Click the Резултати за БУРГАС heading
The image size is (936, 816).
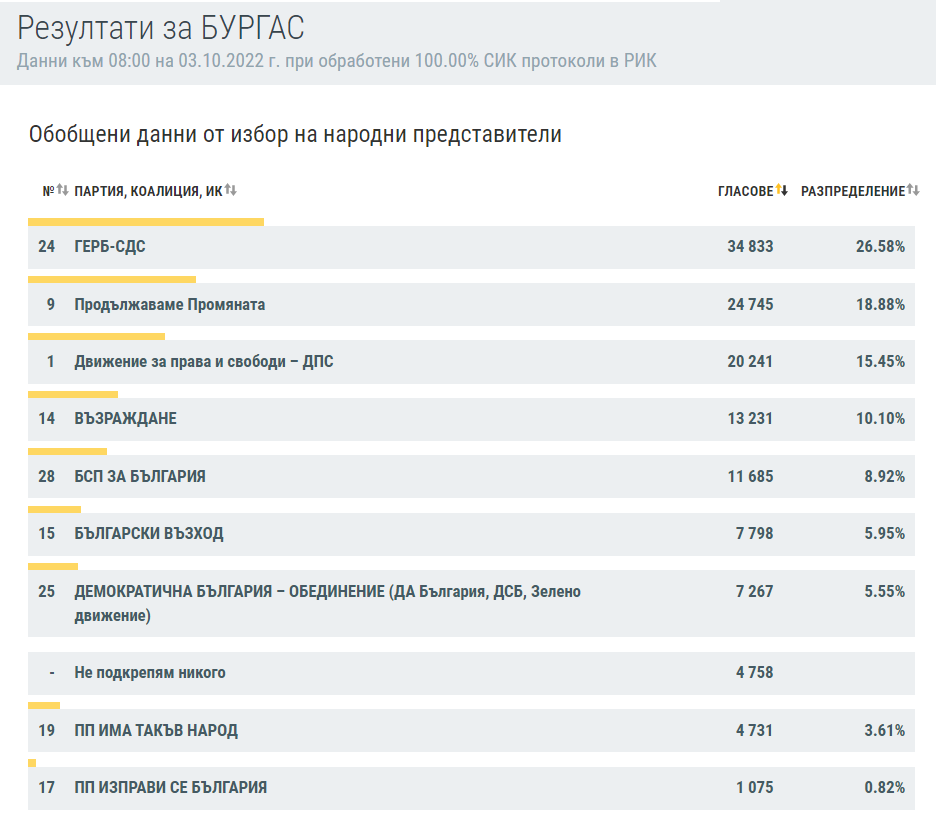coord(161,28)
